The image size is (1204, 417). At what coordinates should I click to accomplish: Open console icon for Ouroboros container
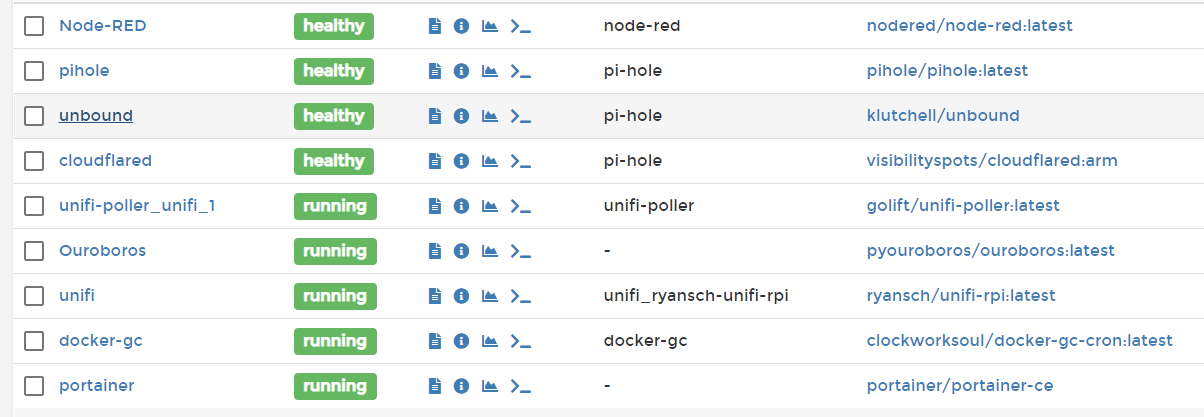pyautogui.click(x=520, y=251)
